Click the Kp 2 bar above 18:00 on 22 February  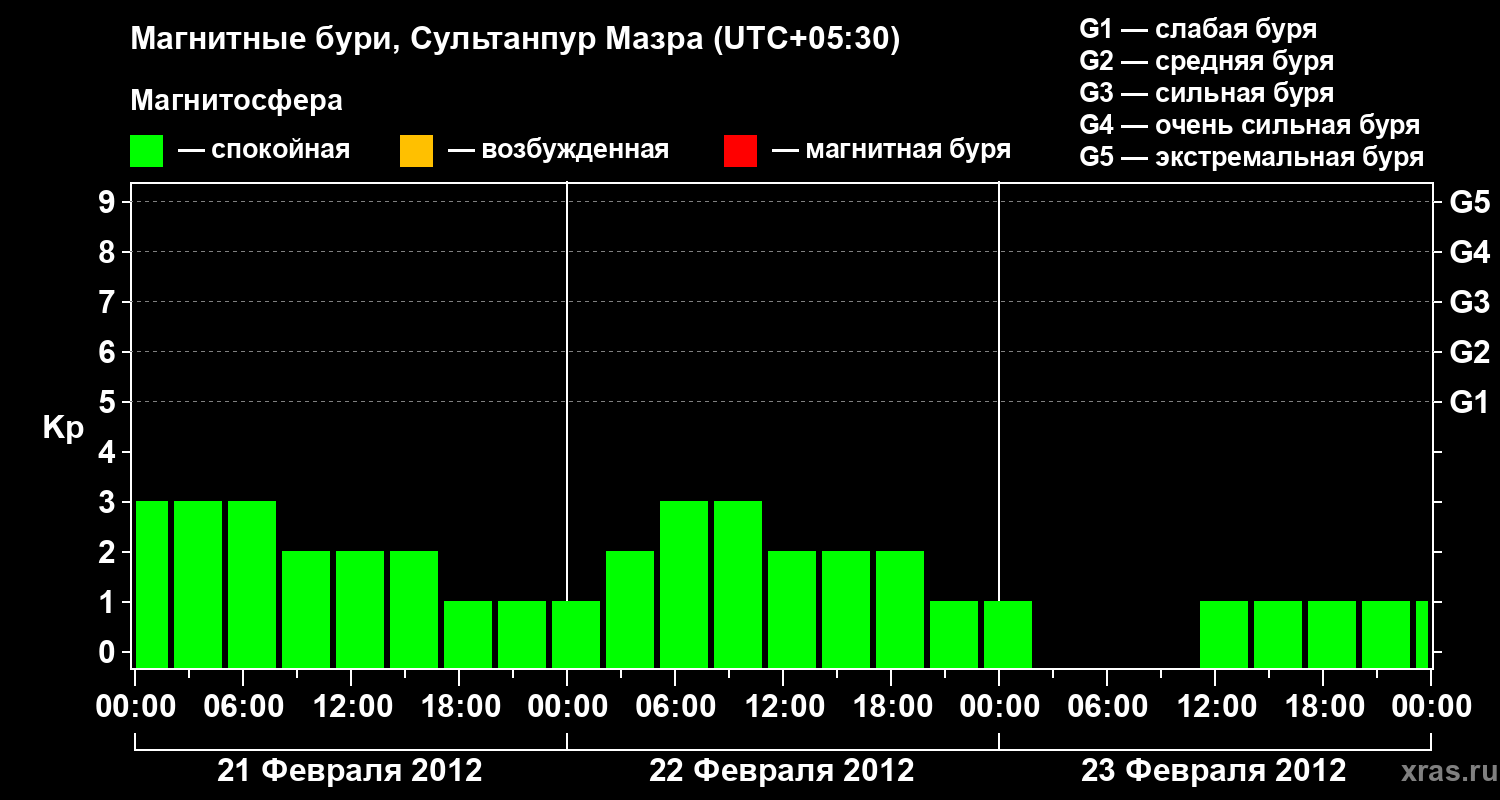tap(900, 609)
